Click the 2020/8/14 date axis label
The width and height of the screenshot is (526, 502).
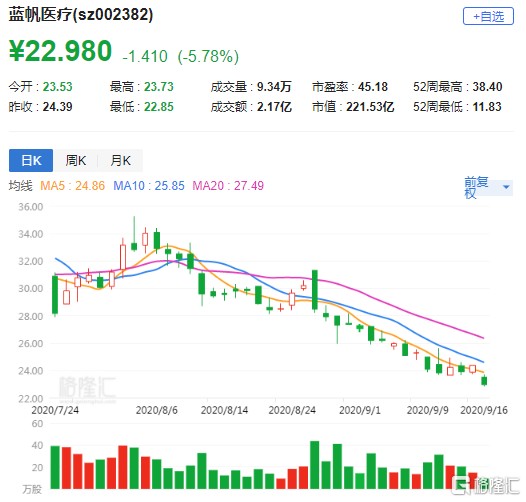pyautogui.click(x=224, y=410)
